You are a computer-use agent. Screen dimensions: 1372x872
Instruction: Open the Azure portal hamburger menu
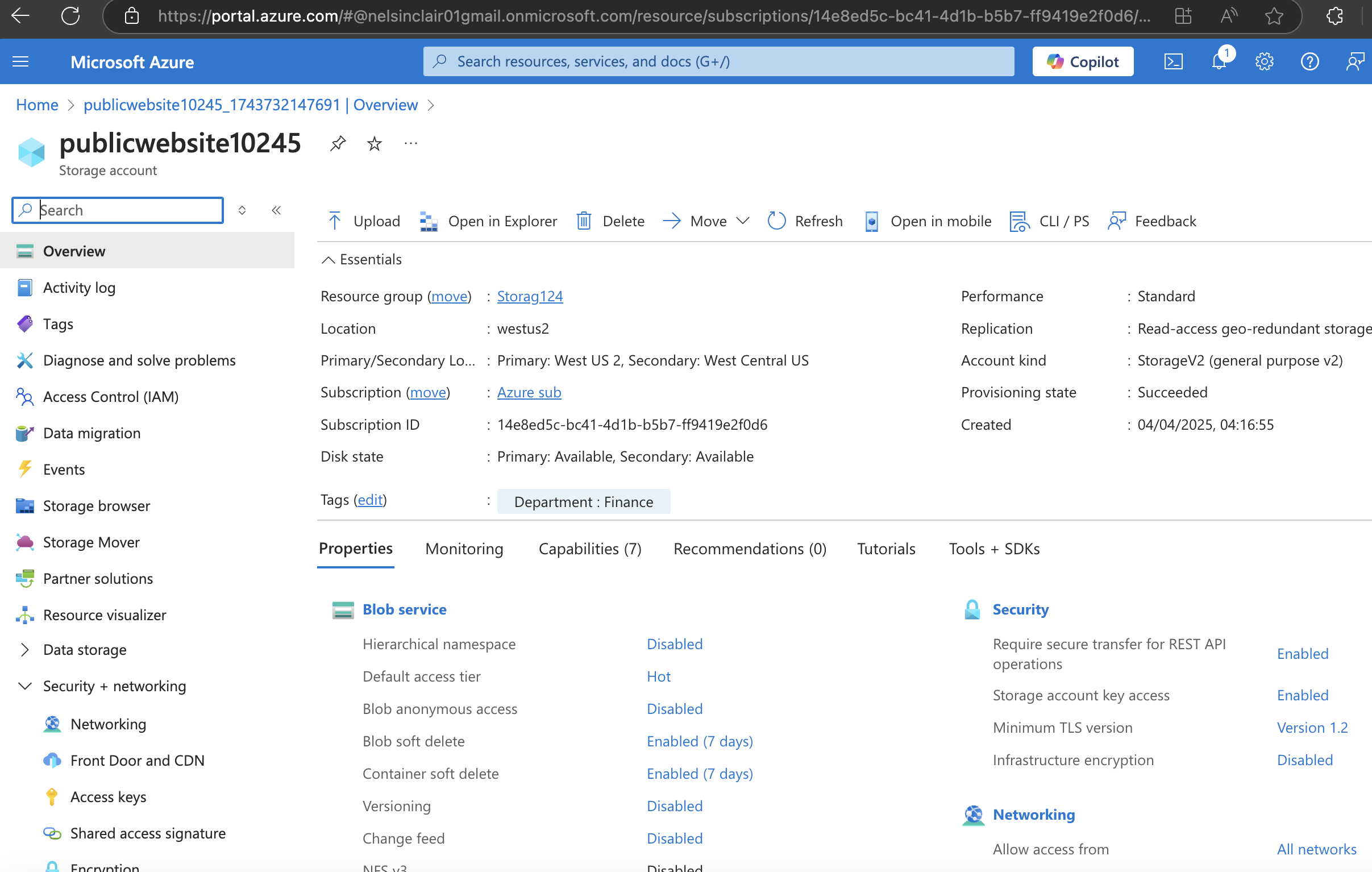coord(20,61)
